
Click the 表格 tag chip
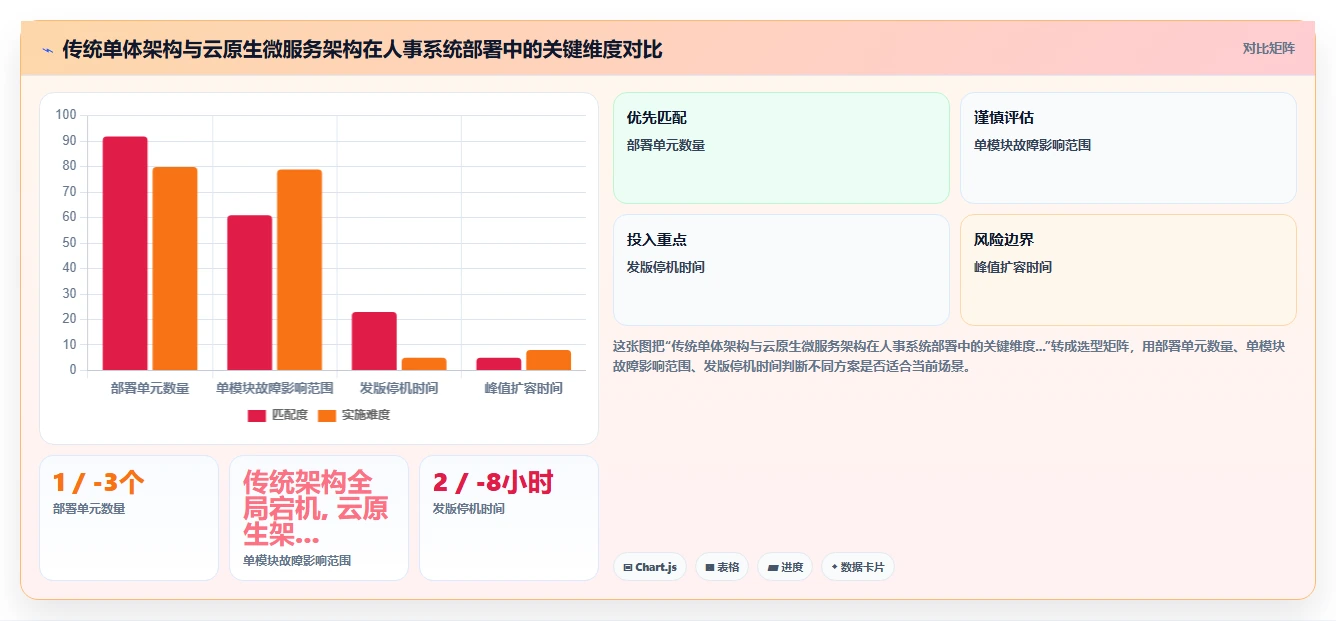722,567
